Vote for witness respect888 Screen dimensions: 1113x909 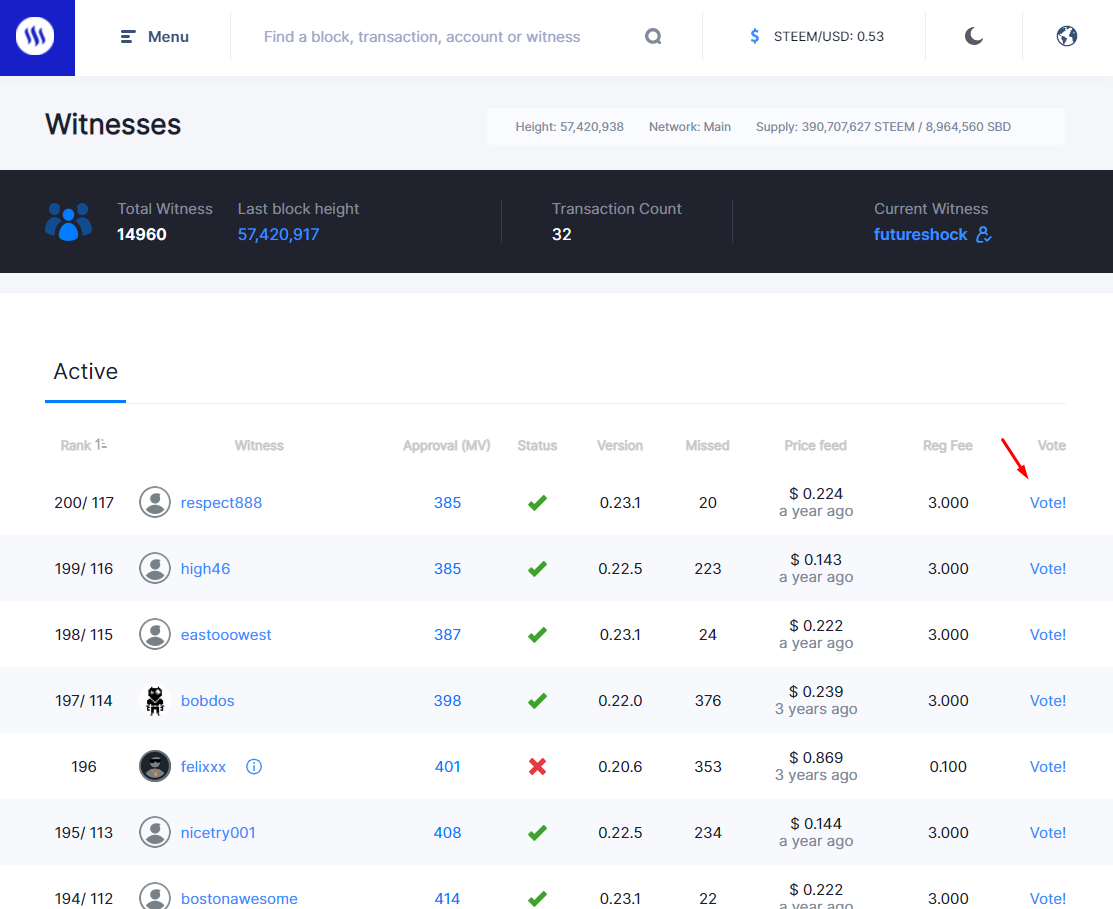pyautogui.click(x=1048, y=502)
